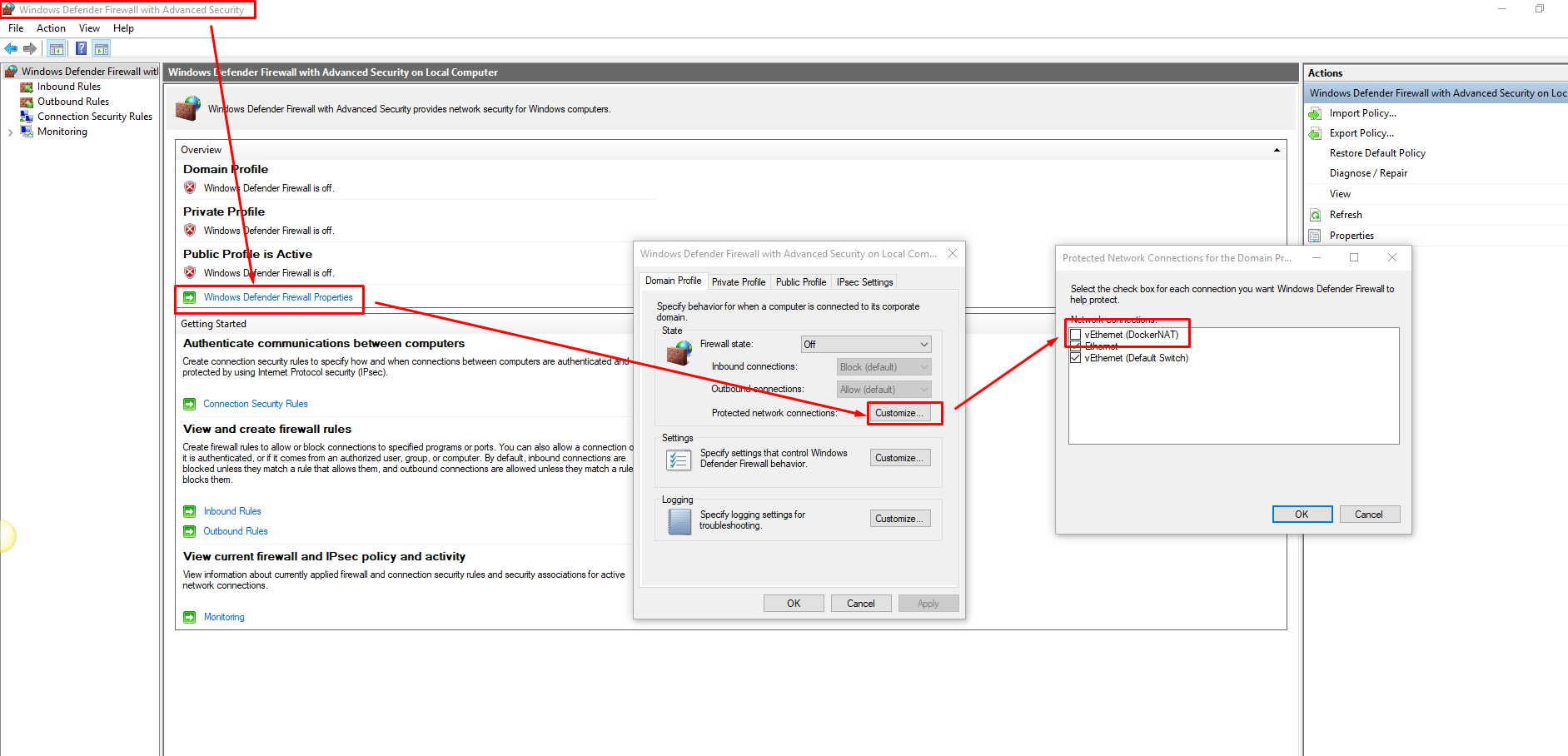
Task: Open the Connection Security Rules link
Action: pos(256,404)
